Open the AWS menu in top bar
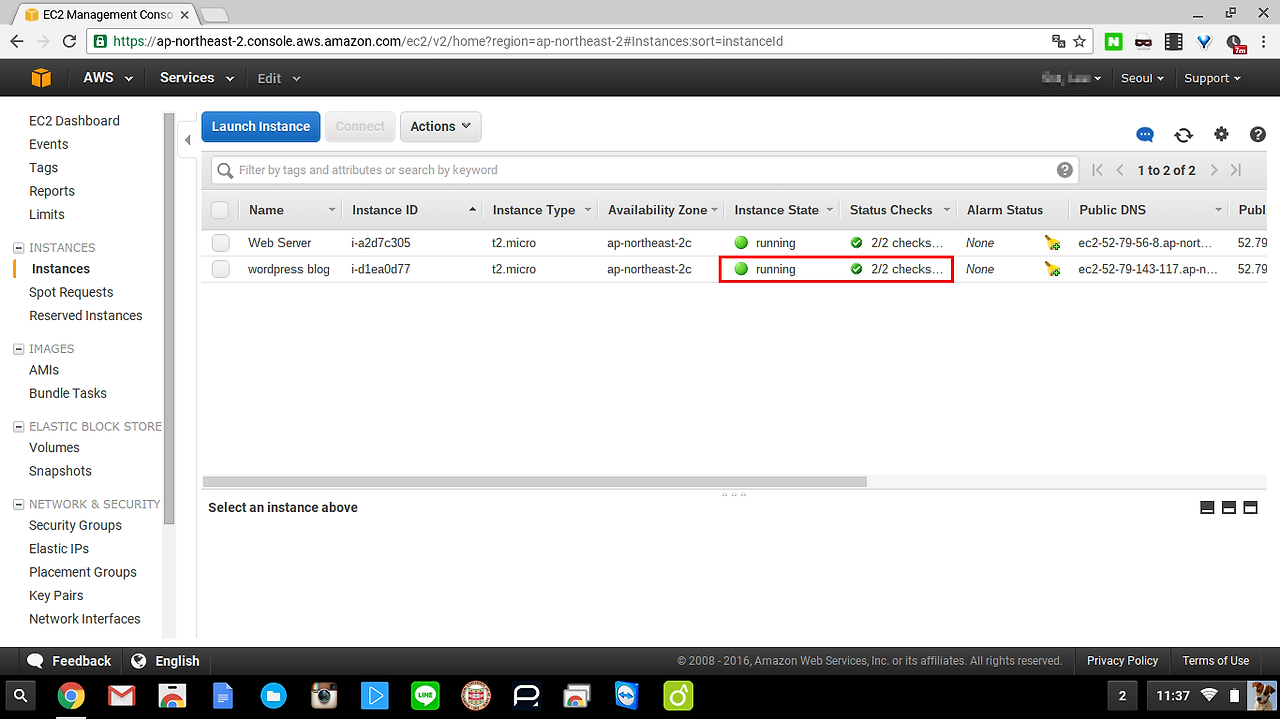 pos(108,78)
